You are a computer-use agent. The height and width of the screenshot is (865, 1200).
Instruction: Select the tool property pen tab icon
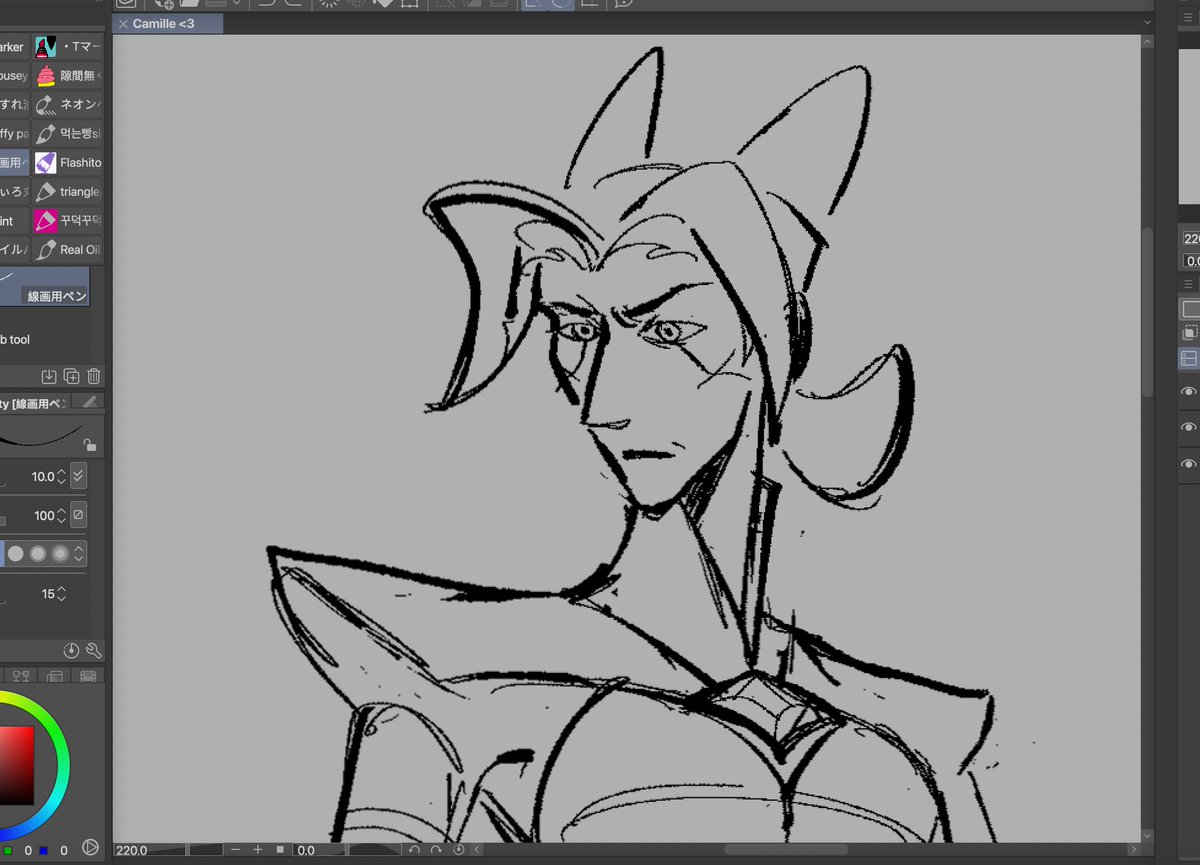[89, 402]
